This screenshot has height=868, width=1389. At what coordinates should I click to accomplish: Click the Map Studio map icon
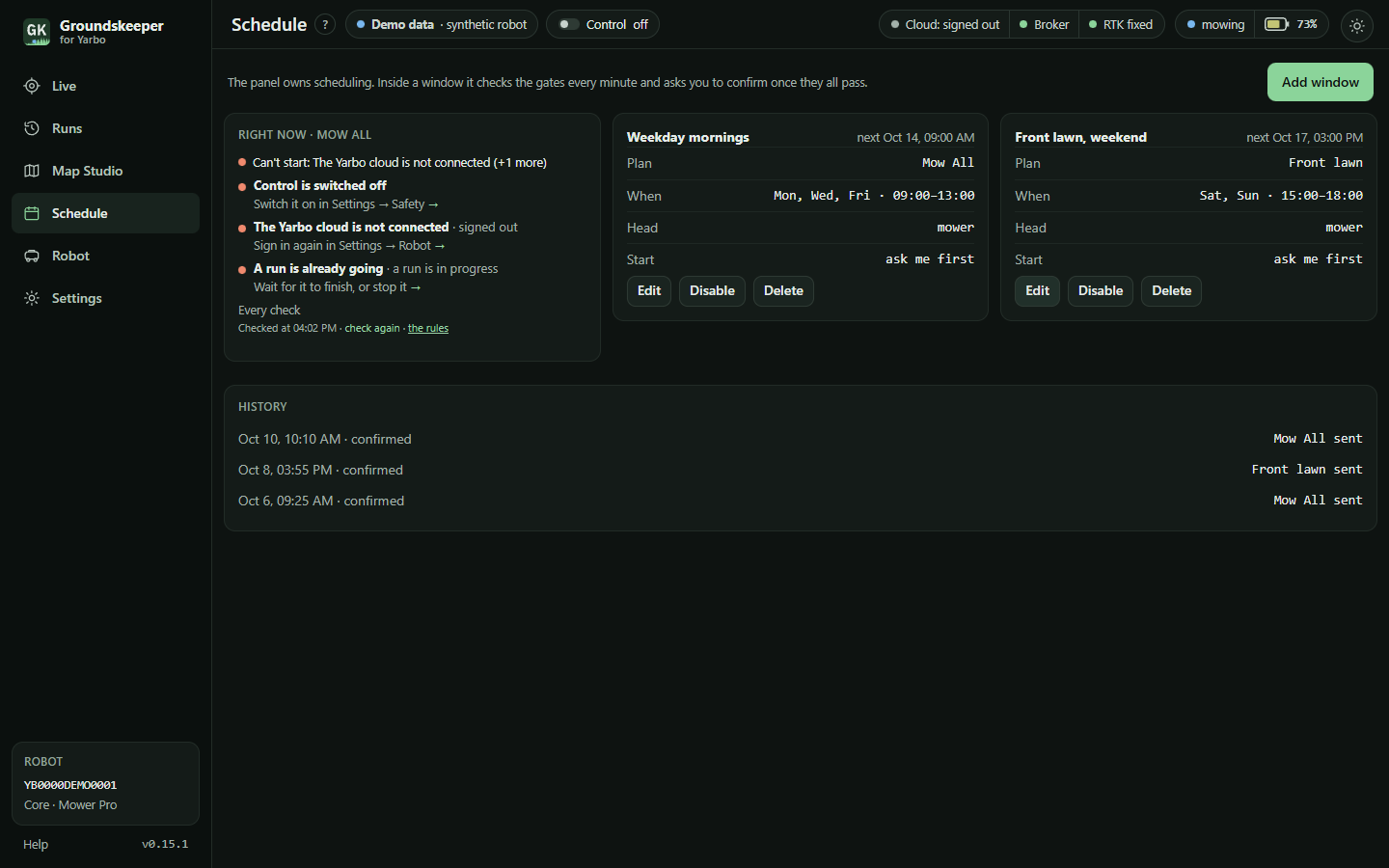click(x=32, y=171)
